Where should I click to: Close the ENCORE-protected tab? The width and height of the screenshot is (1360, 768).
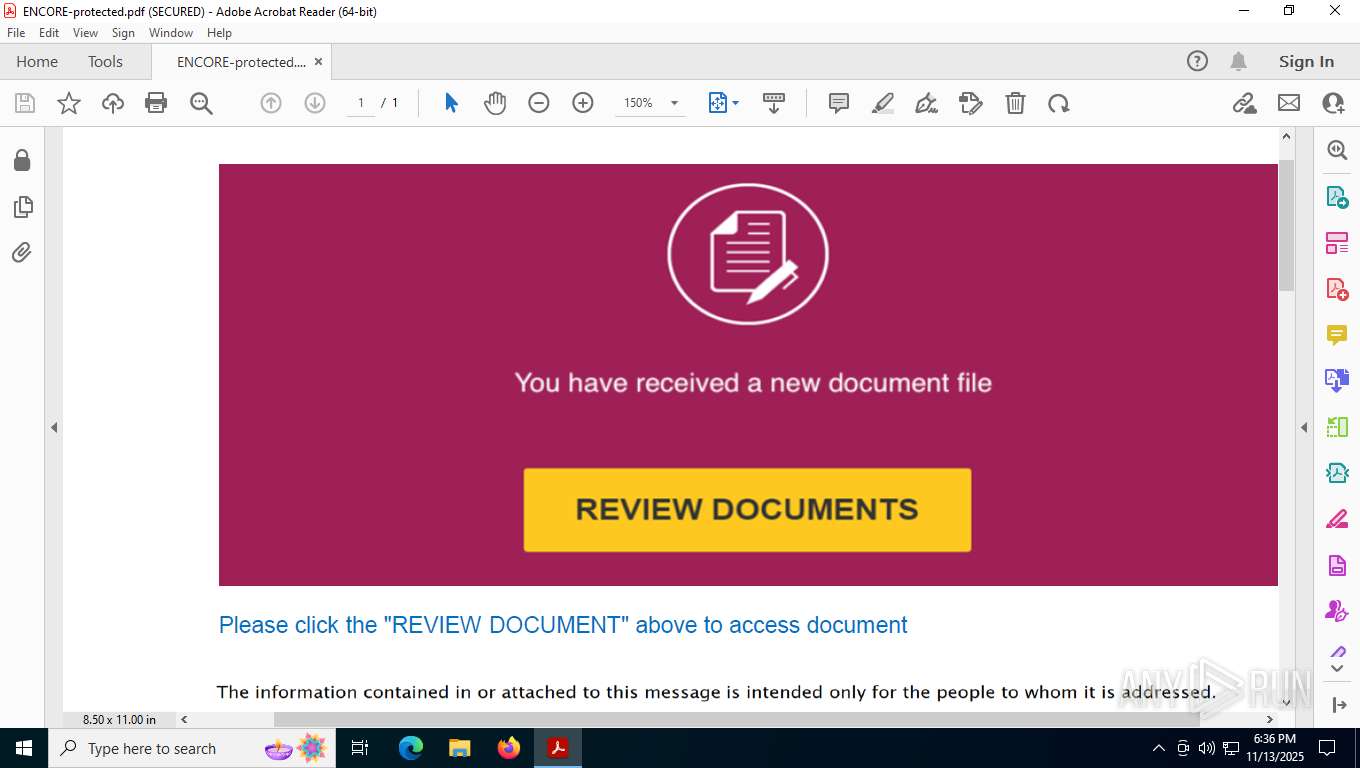pyautogui.click(x=318, y=61)
